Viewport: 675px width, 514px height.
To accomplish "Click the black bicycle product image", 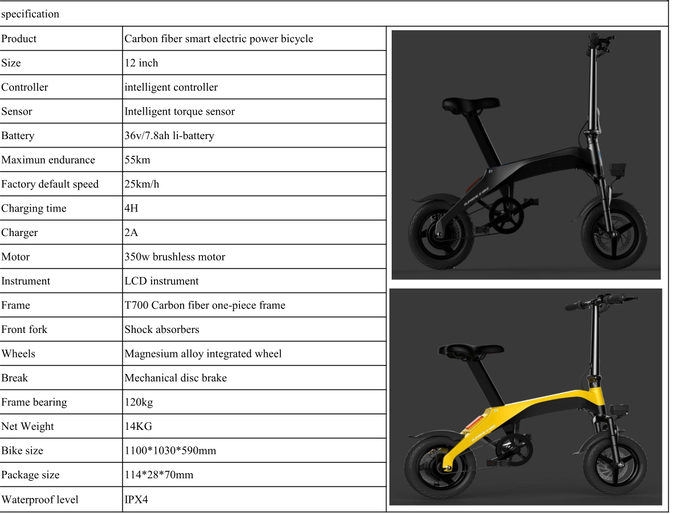I will click(x=526, y=155).
